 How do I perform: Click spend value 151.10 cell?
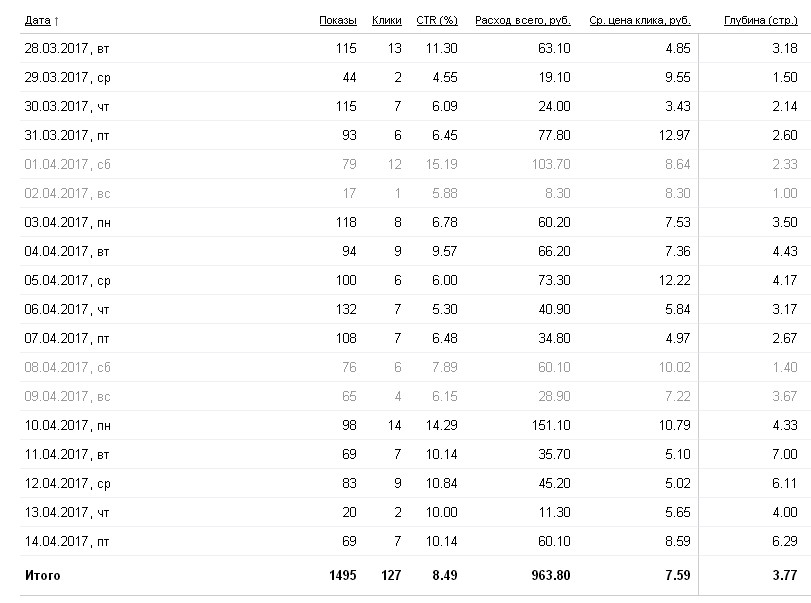coord(550,425)
